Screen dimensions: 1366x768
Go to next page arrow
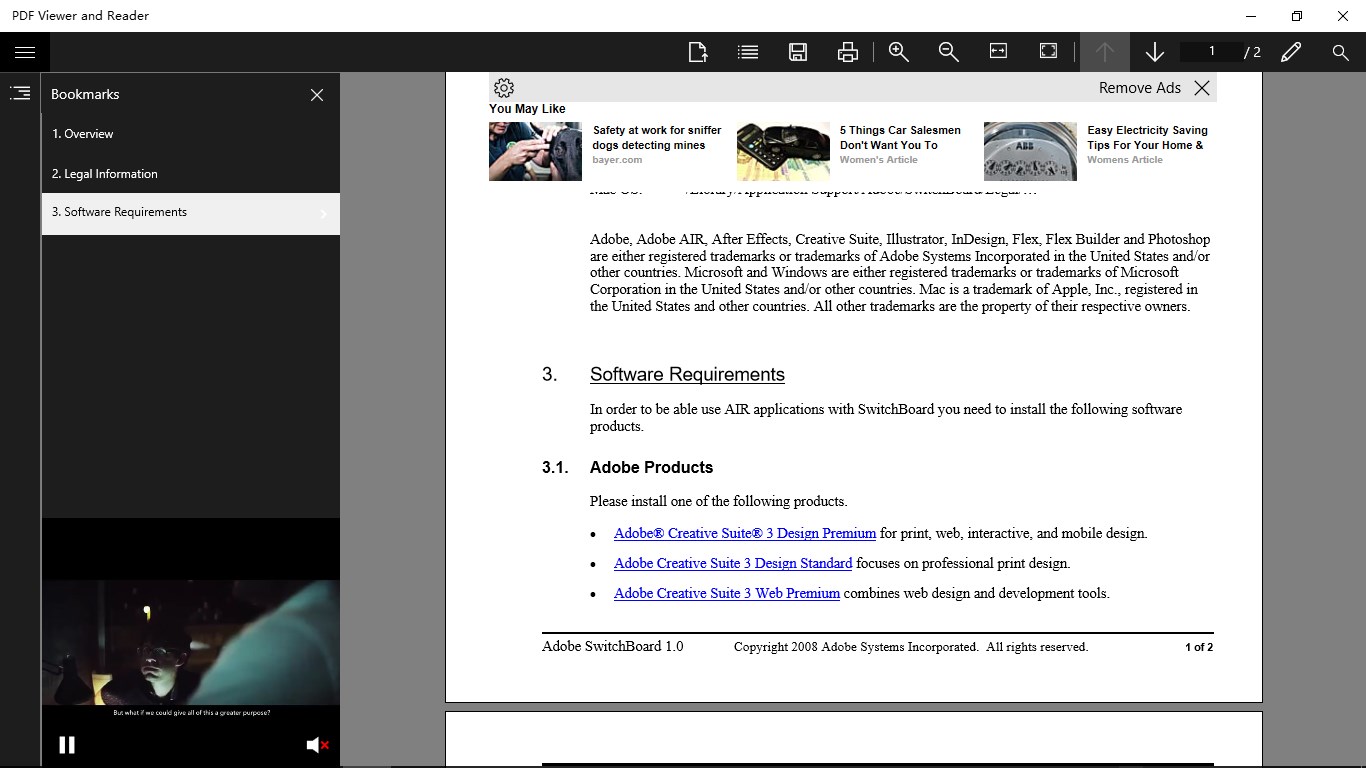click(x=1155, y=52)
